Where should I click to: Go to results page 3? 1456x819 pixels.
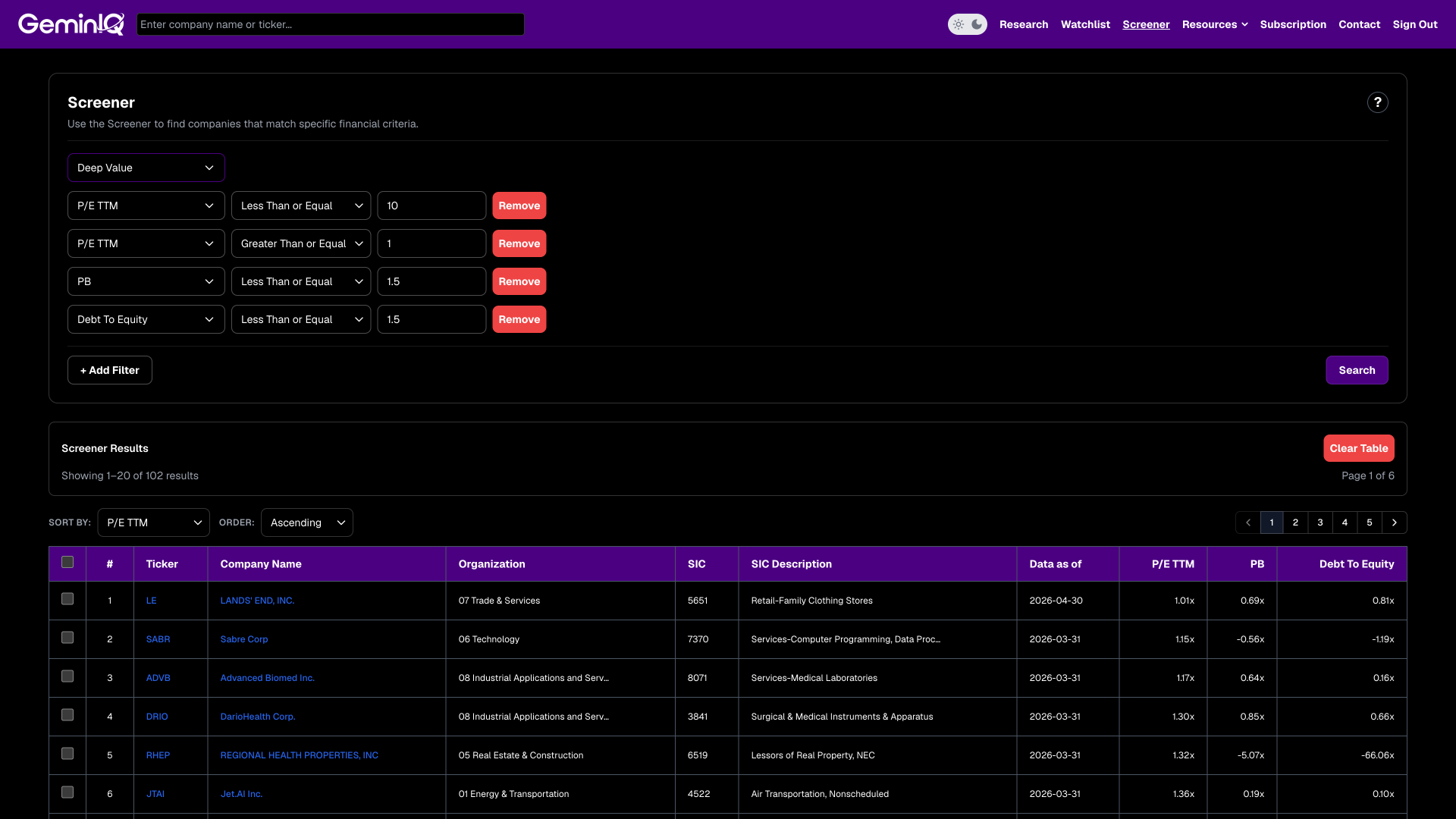(x=1320, y=522)
